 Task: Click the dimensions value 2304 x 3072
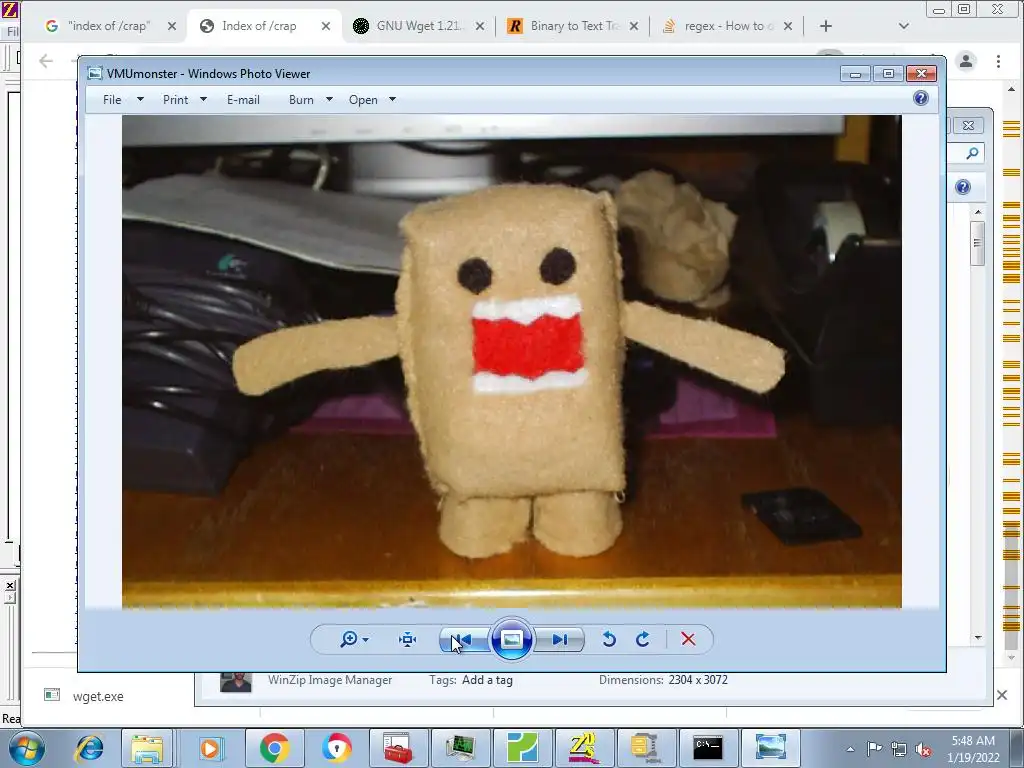(697, 680)
